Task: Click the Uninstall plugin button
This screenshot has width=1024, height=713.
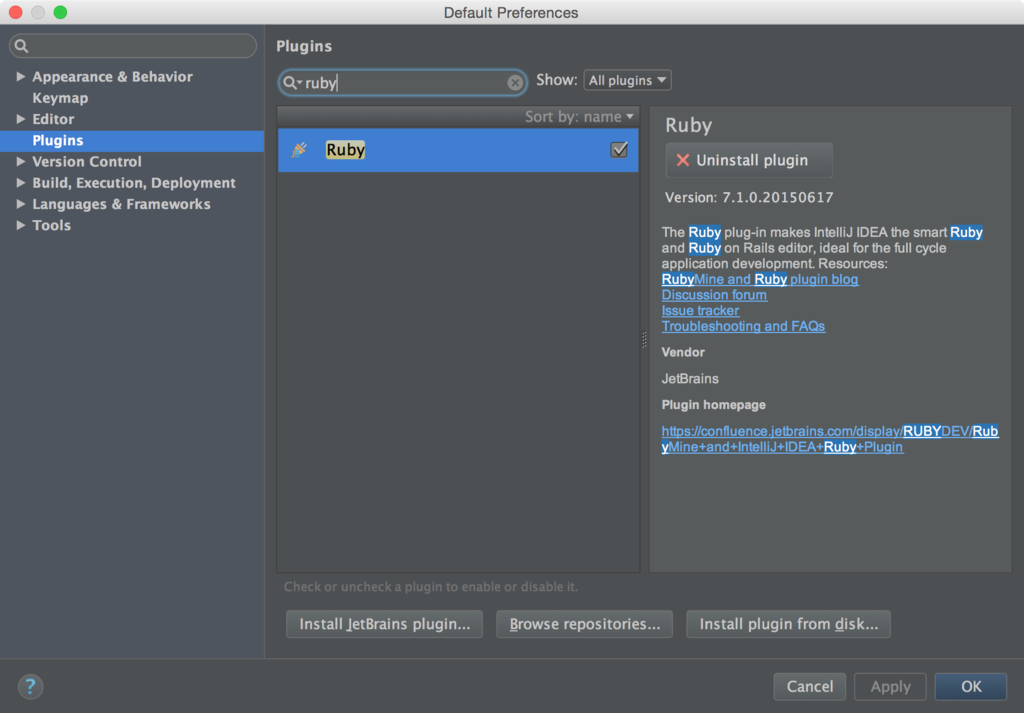Action: [749, 161]
